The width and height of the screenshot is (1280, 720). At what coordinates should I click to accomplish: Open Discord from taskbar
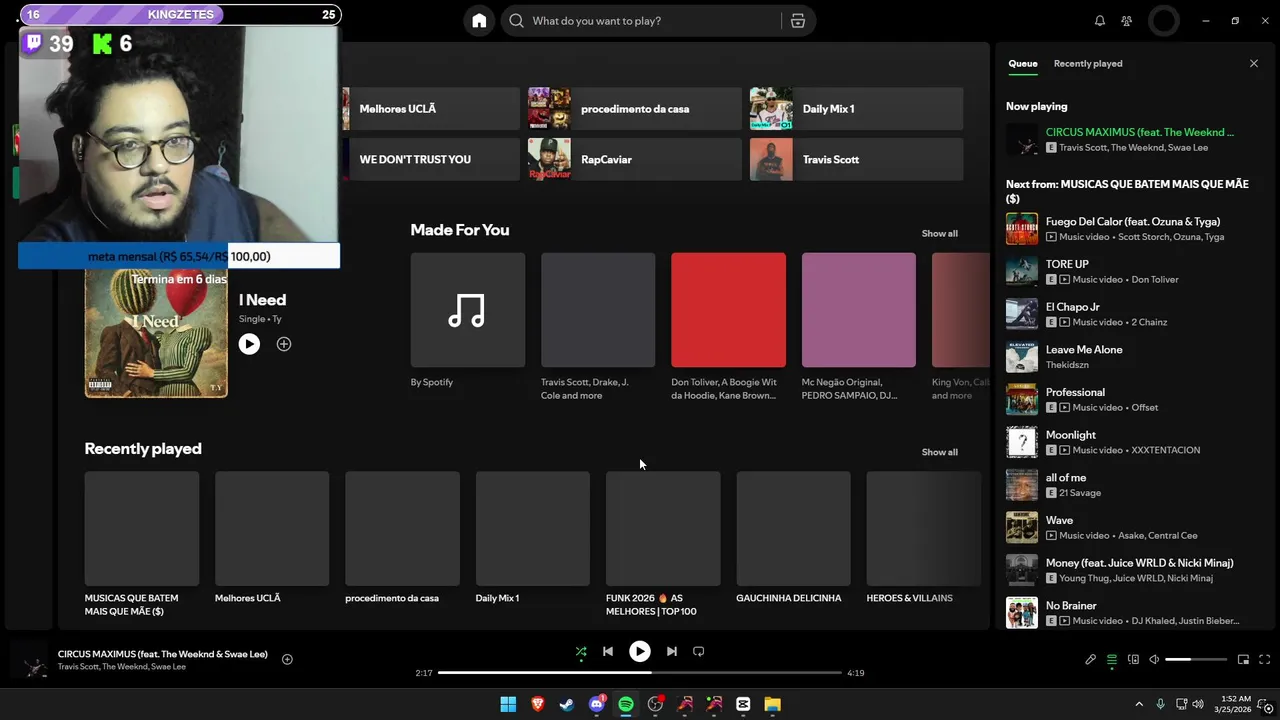click(597, 704)
